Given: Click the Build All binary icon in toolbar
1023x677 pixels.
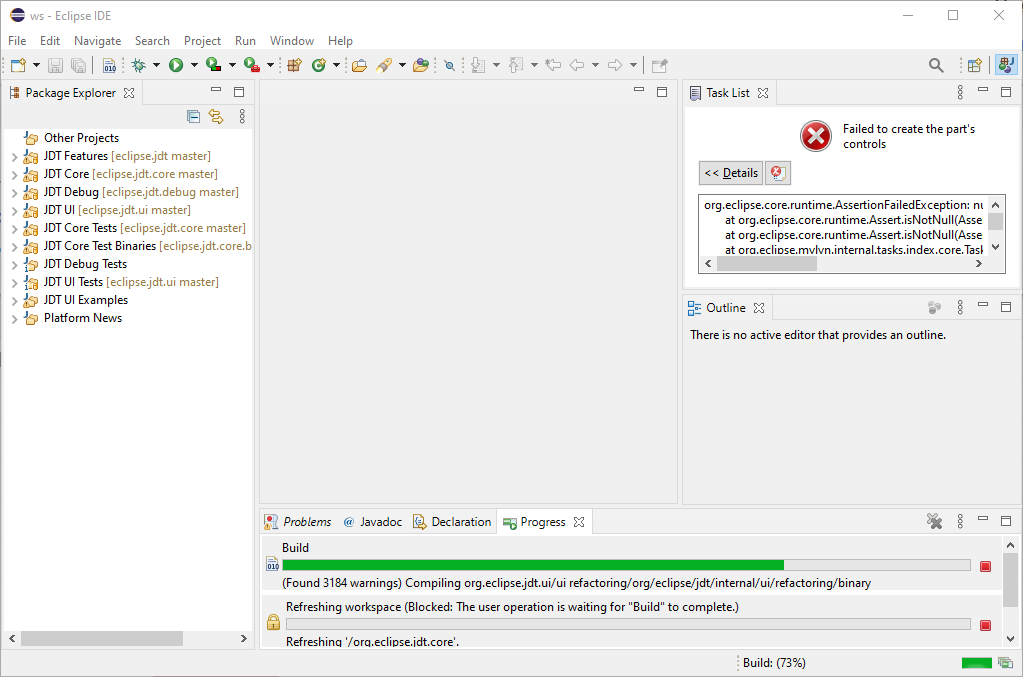Looking at the screenshot, I should coord(110,65).
